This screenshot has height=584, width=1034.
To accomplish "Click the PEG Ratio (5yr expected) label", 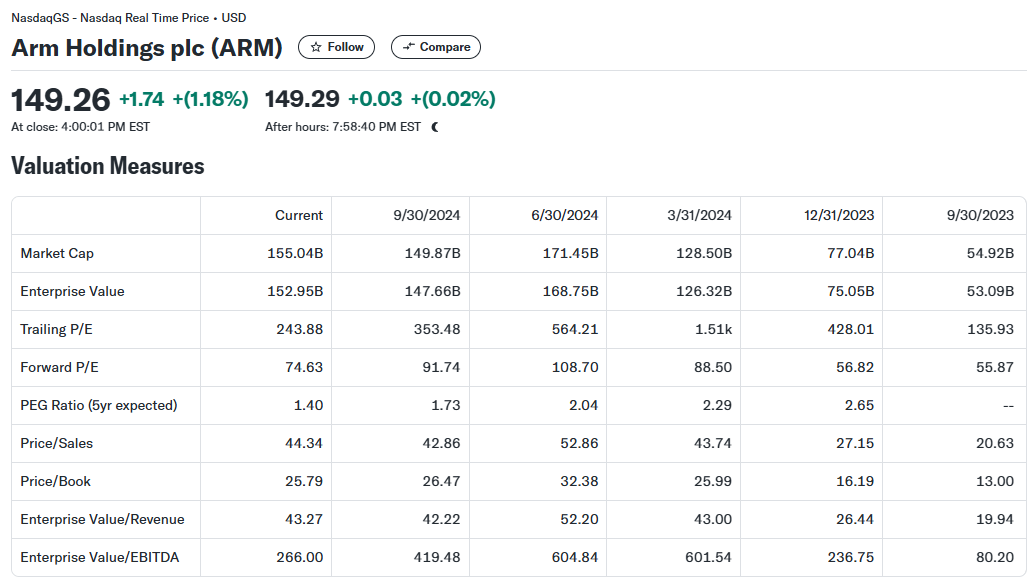I will point(99,405).
